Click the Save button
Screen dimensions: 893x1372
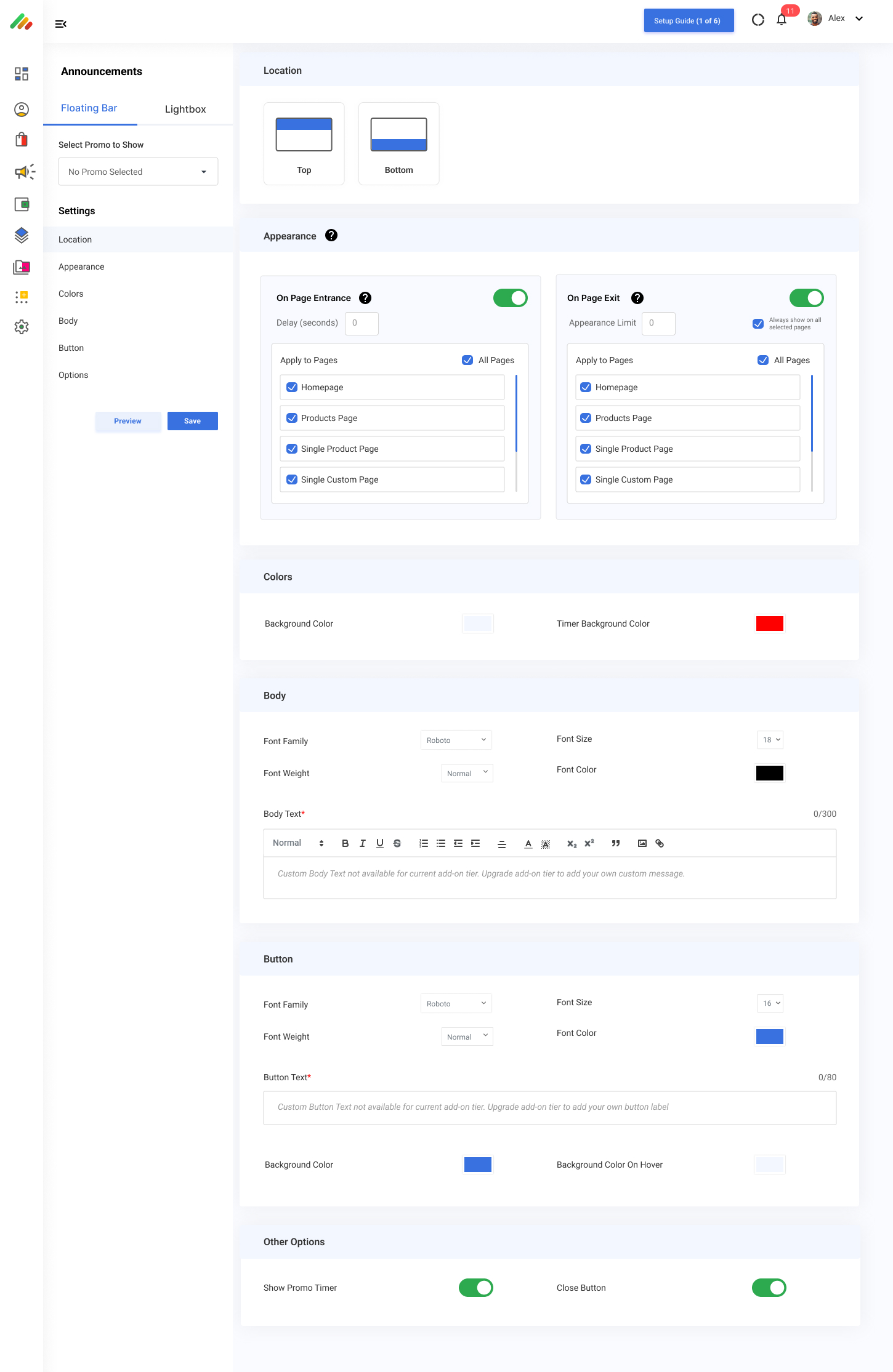pyautogui.click(x=192, y=421)
